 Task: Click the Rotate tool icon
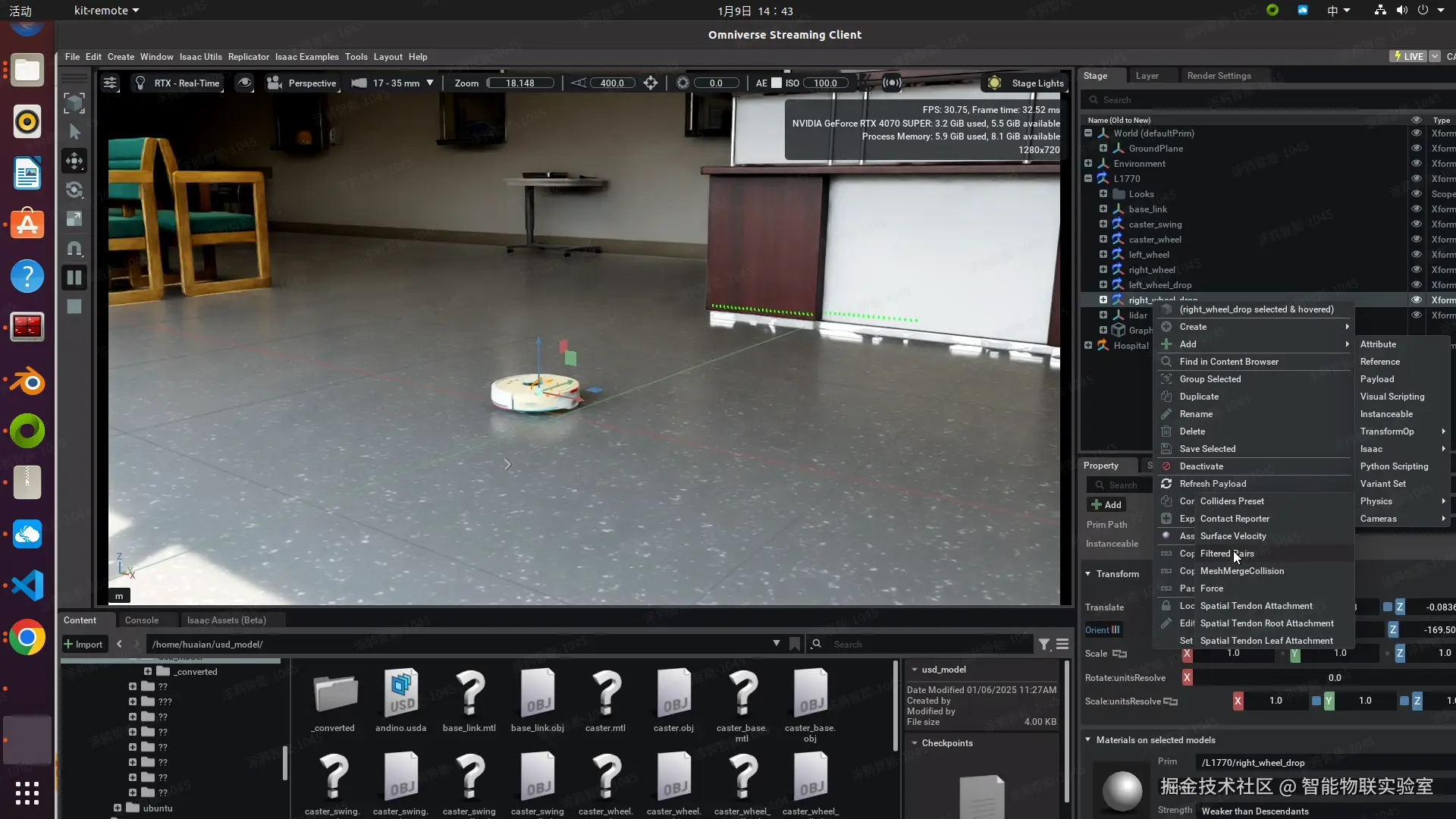(74, 190)
